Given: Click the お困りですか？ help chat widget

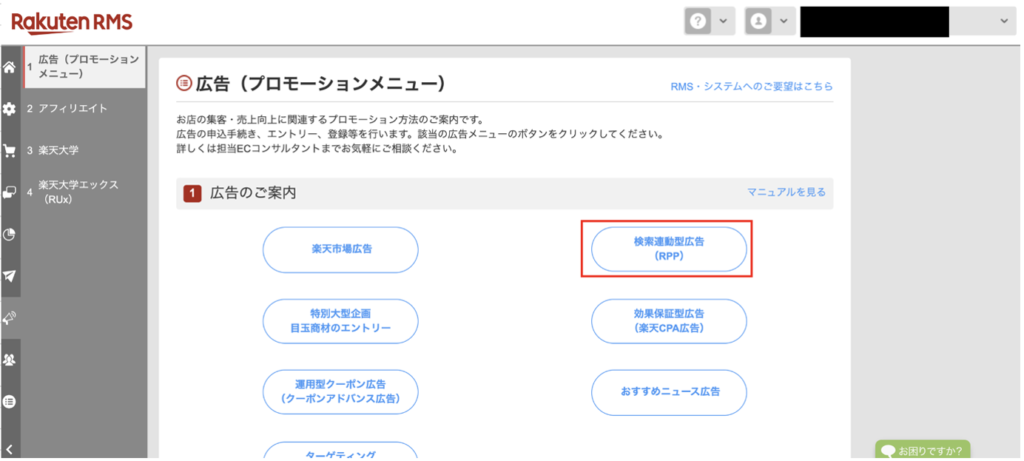Looking at the screenshot, I should (x=922, y=450).
